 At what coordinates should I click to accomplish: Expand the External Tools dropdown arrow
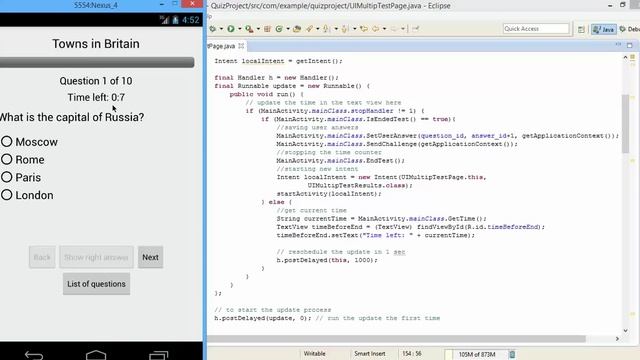[x=258, y=29]
